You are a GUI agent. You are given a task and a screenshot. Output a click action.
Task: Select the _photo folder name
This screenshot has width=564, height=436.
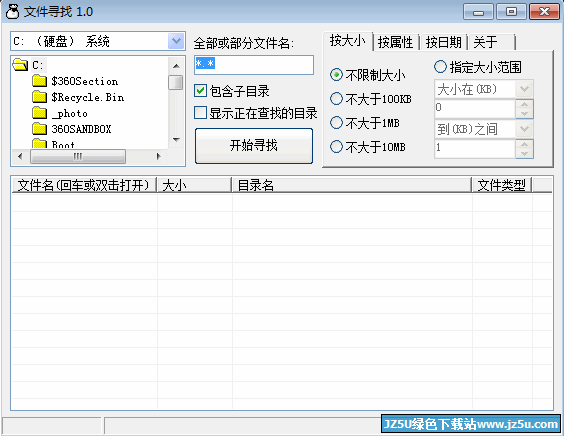coord(69,113)
